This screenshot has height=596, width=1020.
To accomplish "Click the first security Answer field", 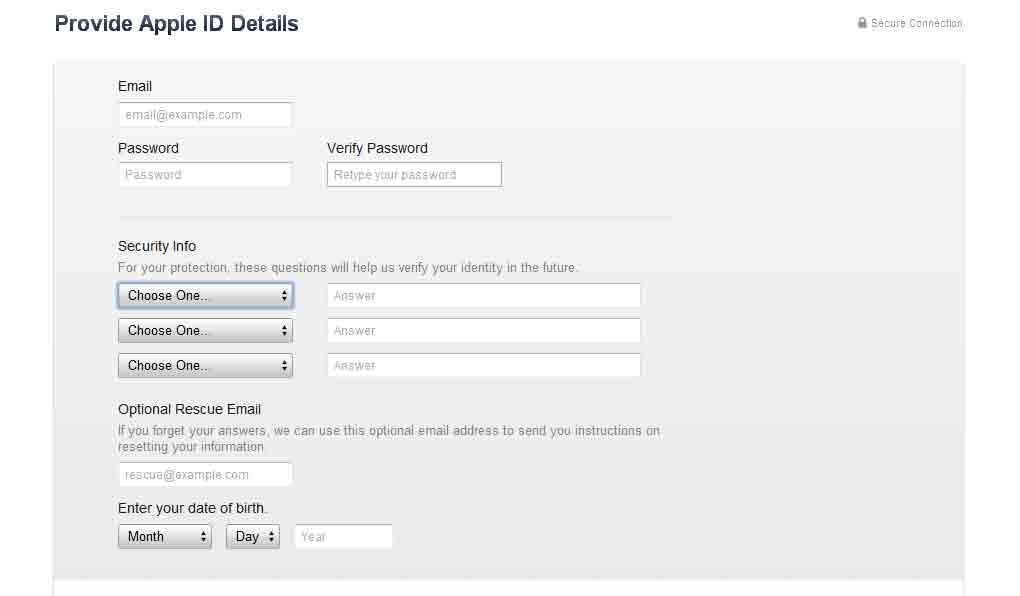I will point(484,296).
